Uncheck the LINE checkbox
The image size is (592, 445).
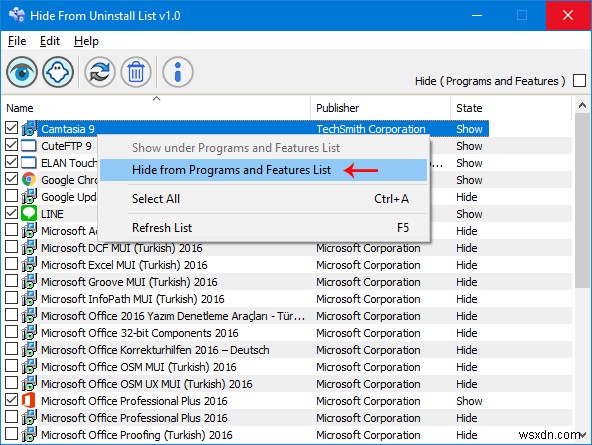tap(11, 212)
